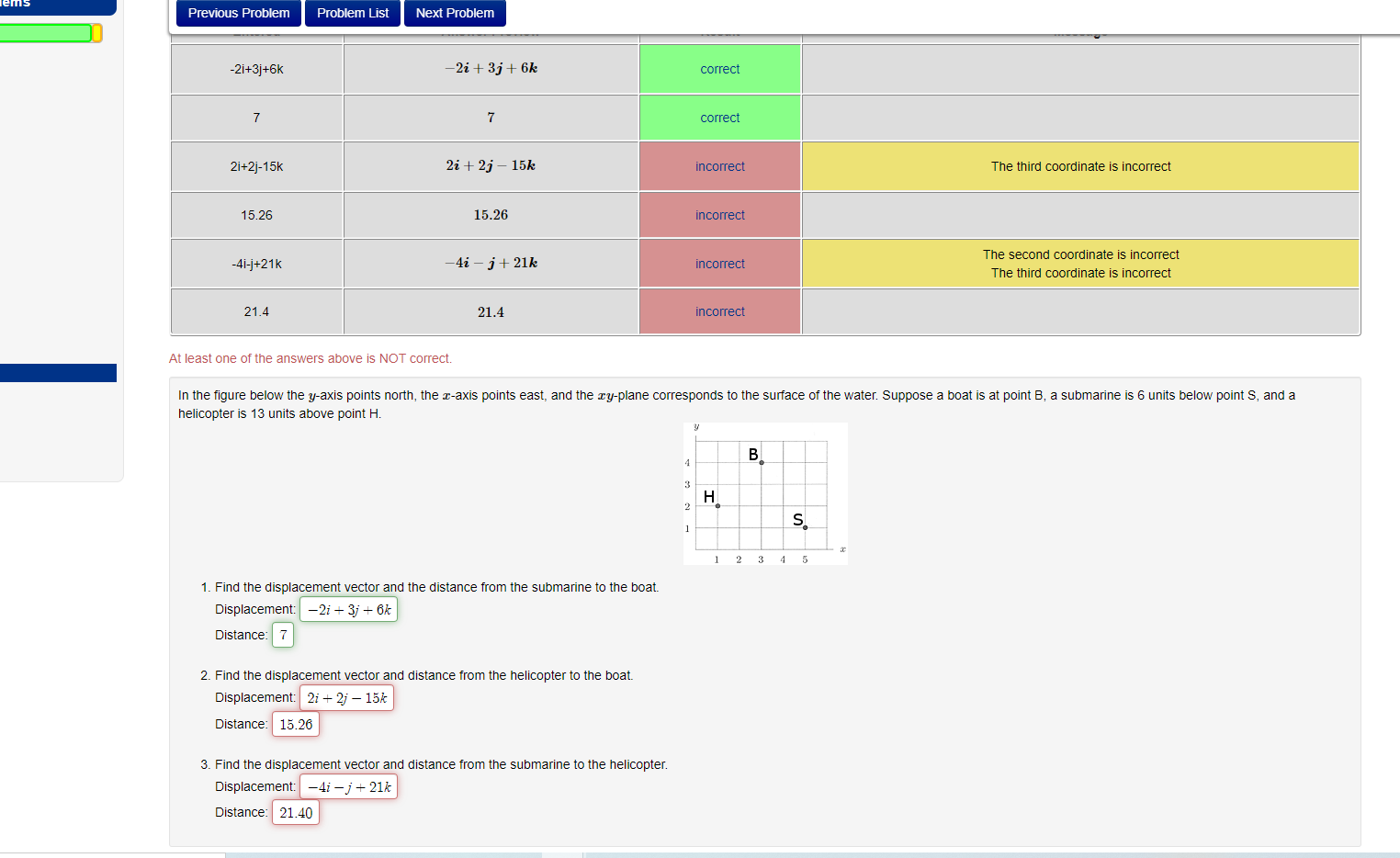
Task: Go to Previous Problem
Action: coord(239,13)
